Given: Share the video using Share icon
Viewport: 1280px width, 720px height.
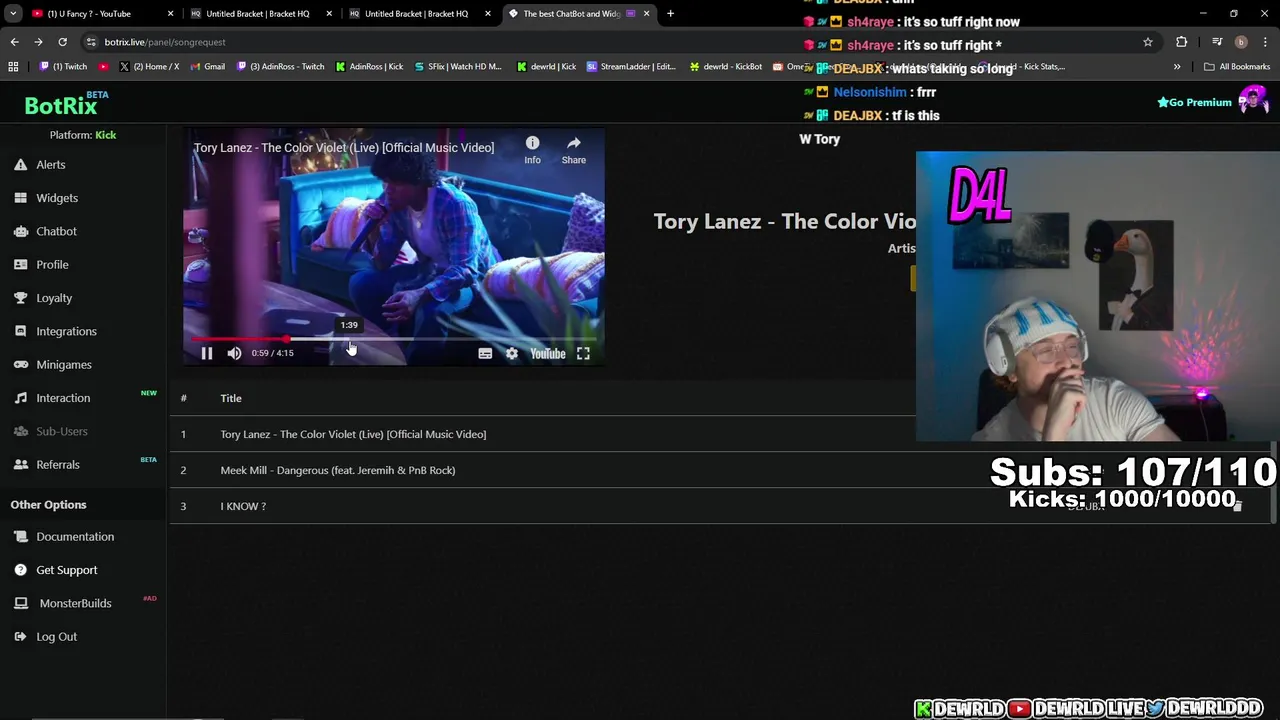Looking at the screenshot, I should click(x=574, y=150).
